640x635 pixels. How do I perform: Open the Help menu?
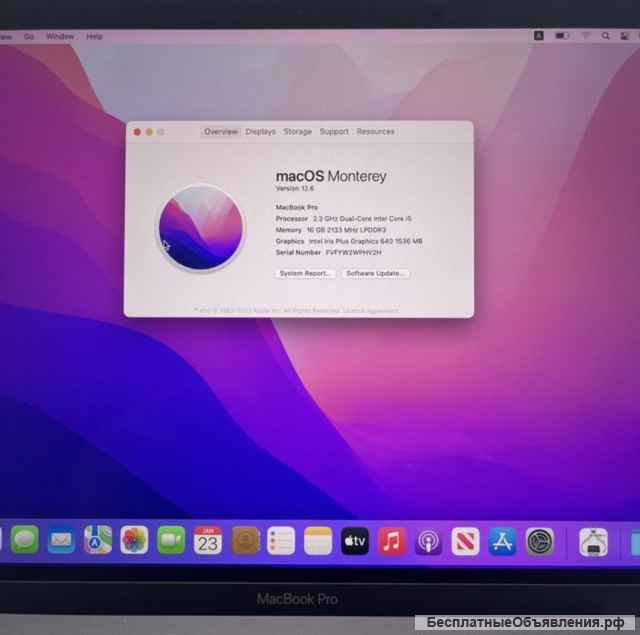[x=94, y=36]
